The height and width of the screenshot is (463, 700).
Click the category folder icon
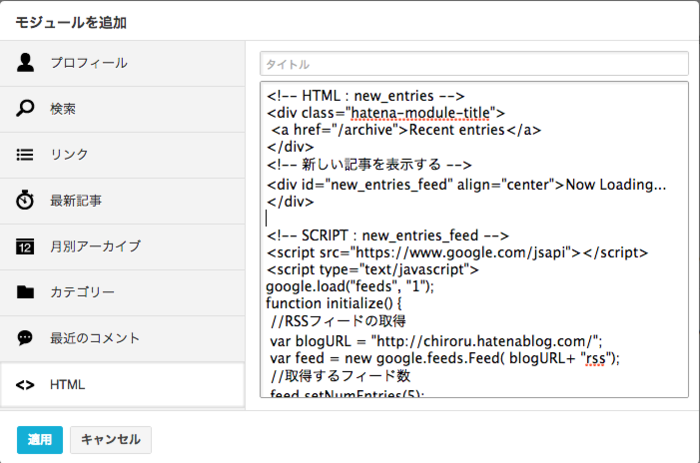26,292
